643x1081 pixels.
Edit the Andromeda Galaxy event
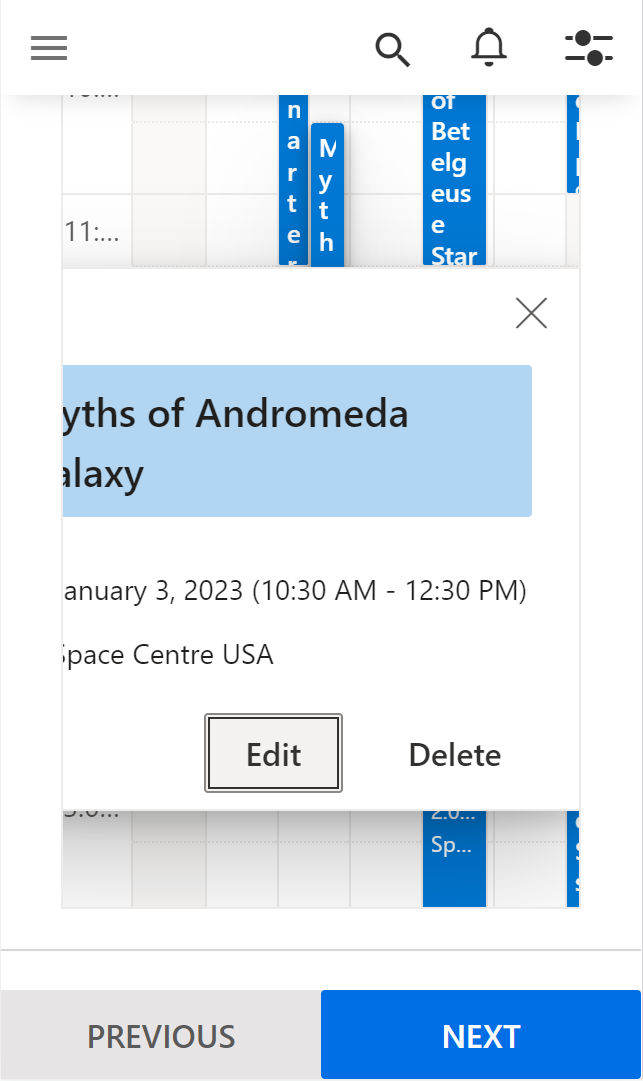273,754
